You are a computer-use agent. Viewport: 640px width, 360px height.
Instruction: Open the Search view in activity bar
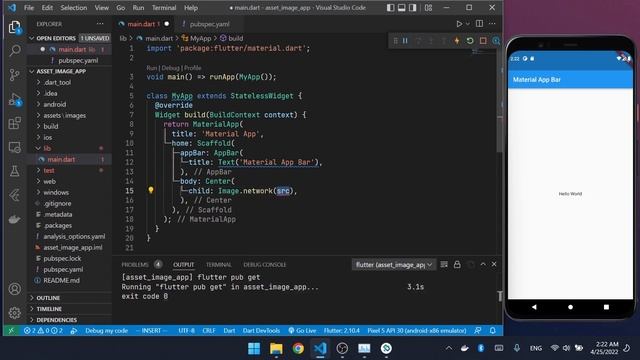click(15, 51)
